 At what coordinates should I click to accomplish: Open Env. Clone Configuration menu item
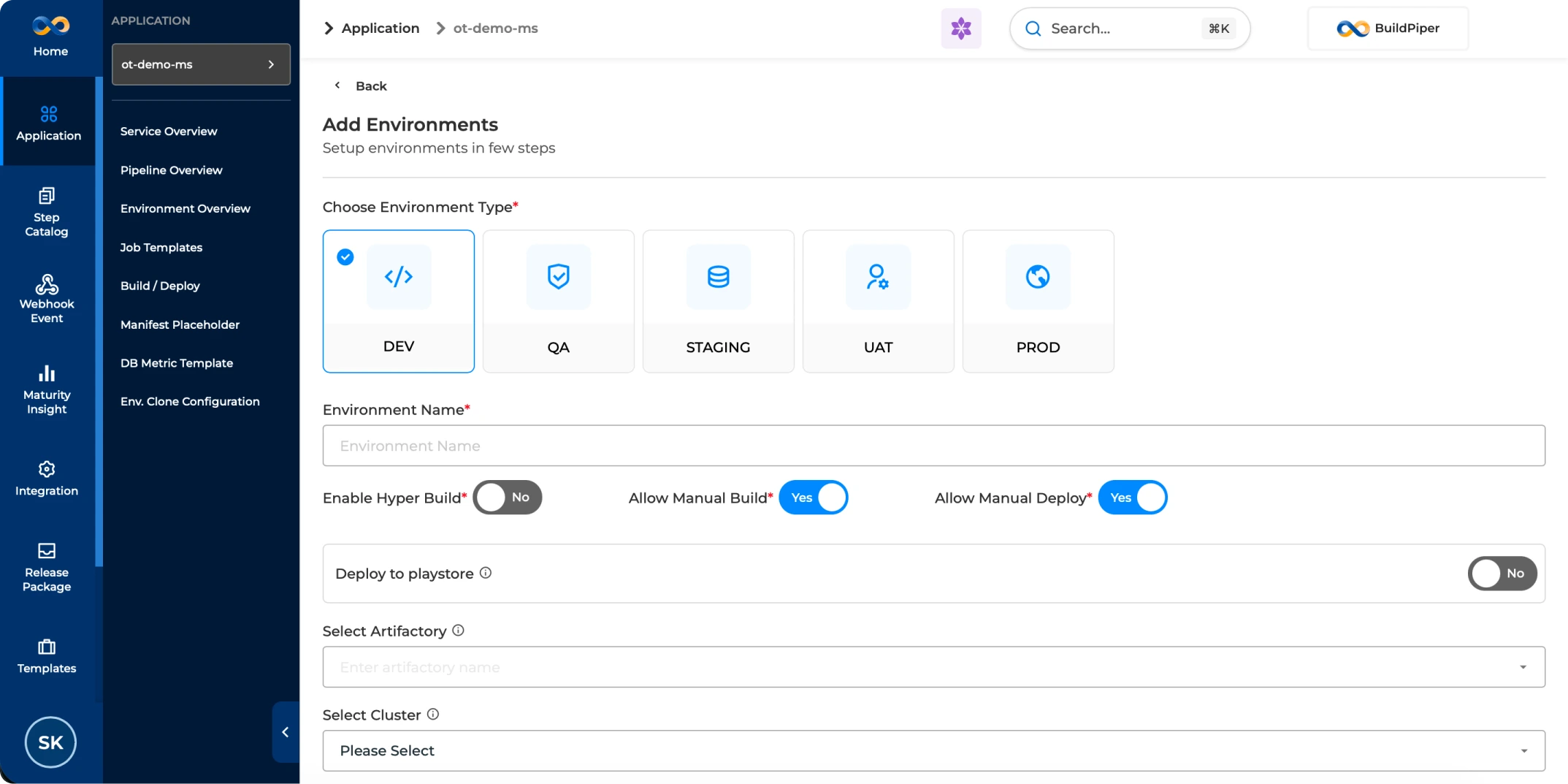pyautogui.click(x=190, y=402)
